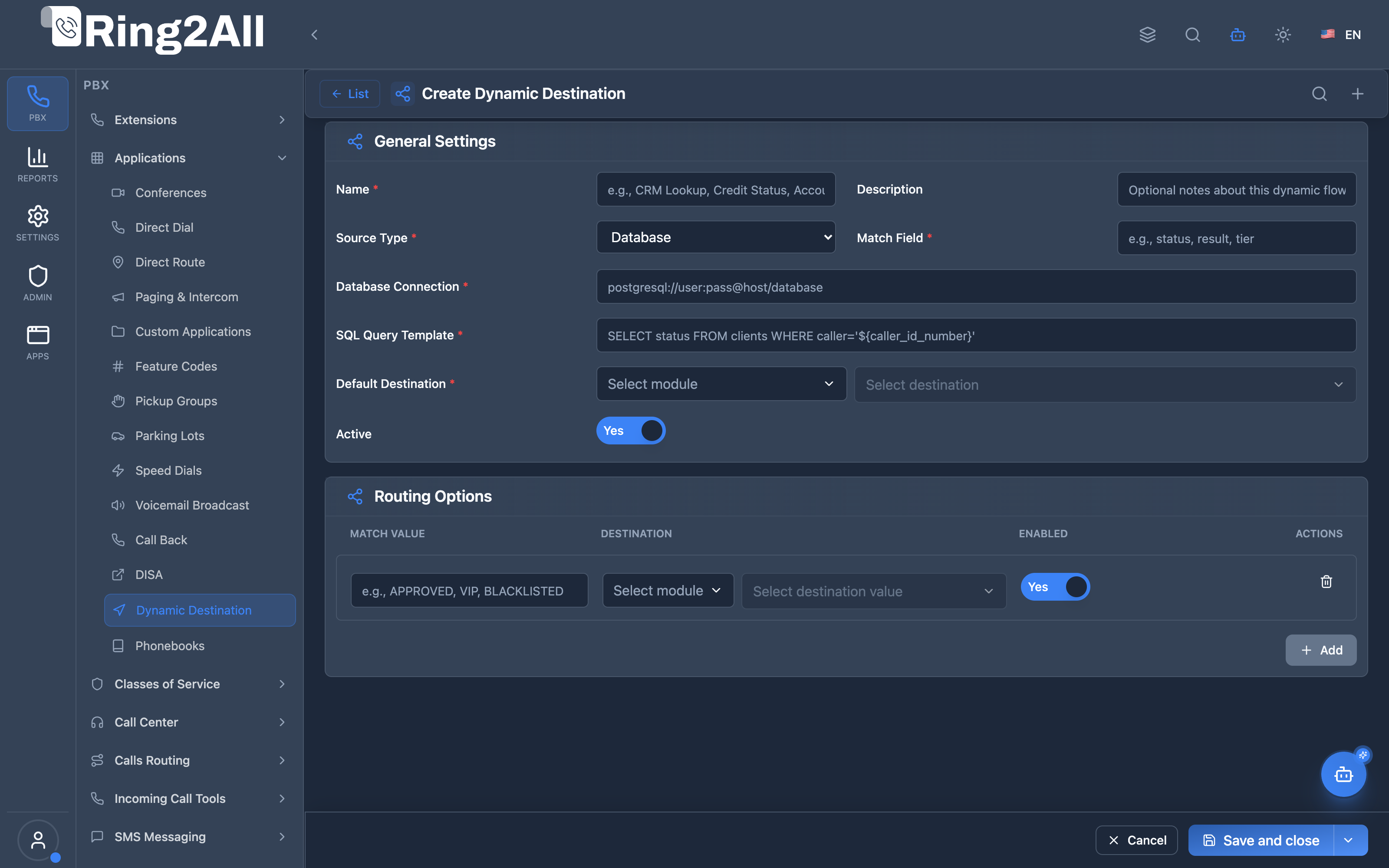The width and height of the screenshot is (1389, 868).
Task: Open the AI assistant robot in header
Action: [1238, 34]
